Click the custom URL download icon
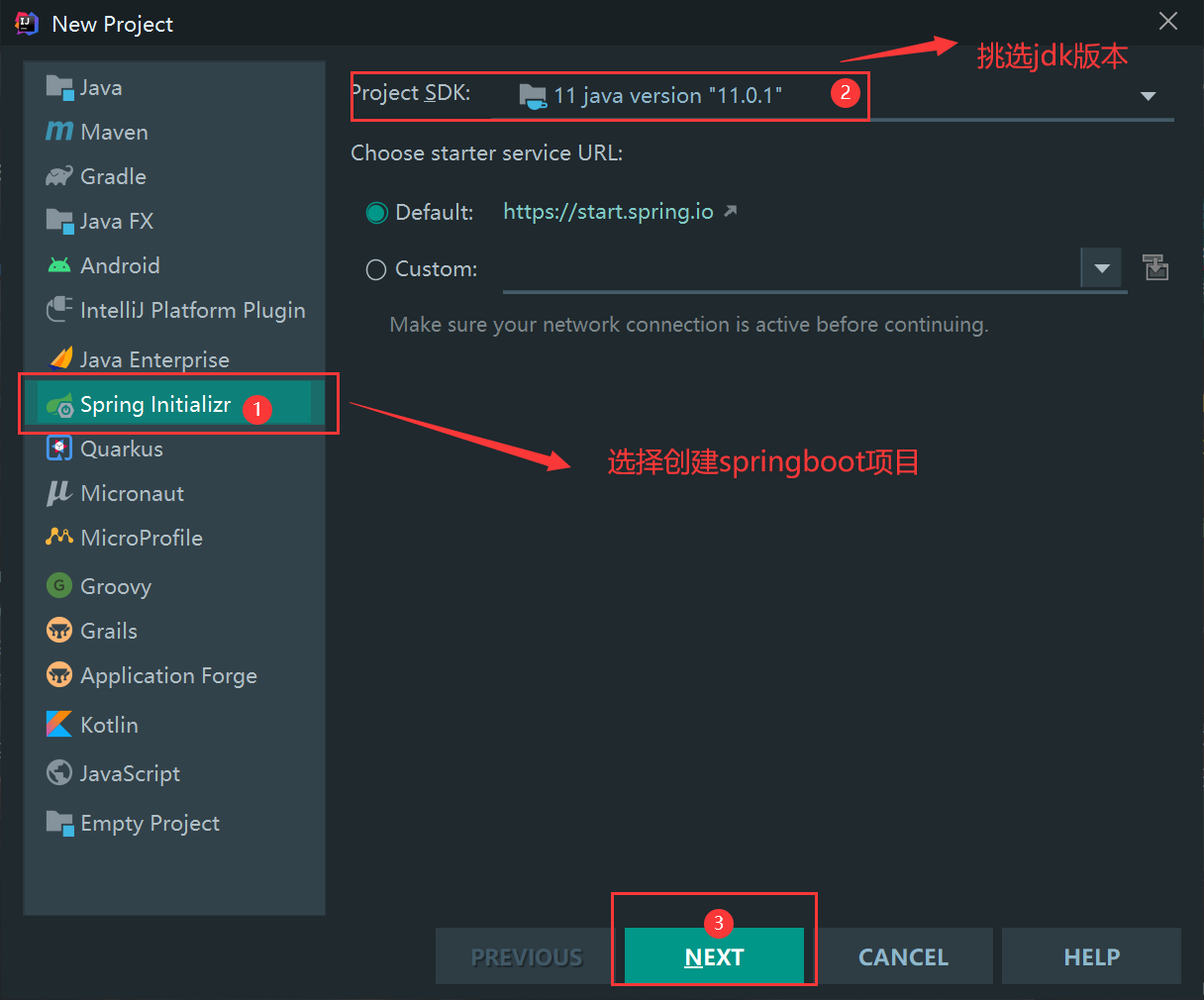1204x1000 pixels. click(1155, 267)
